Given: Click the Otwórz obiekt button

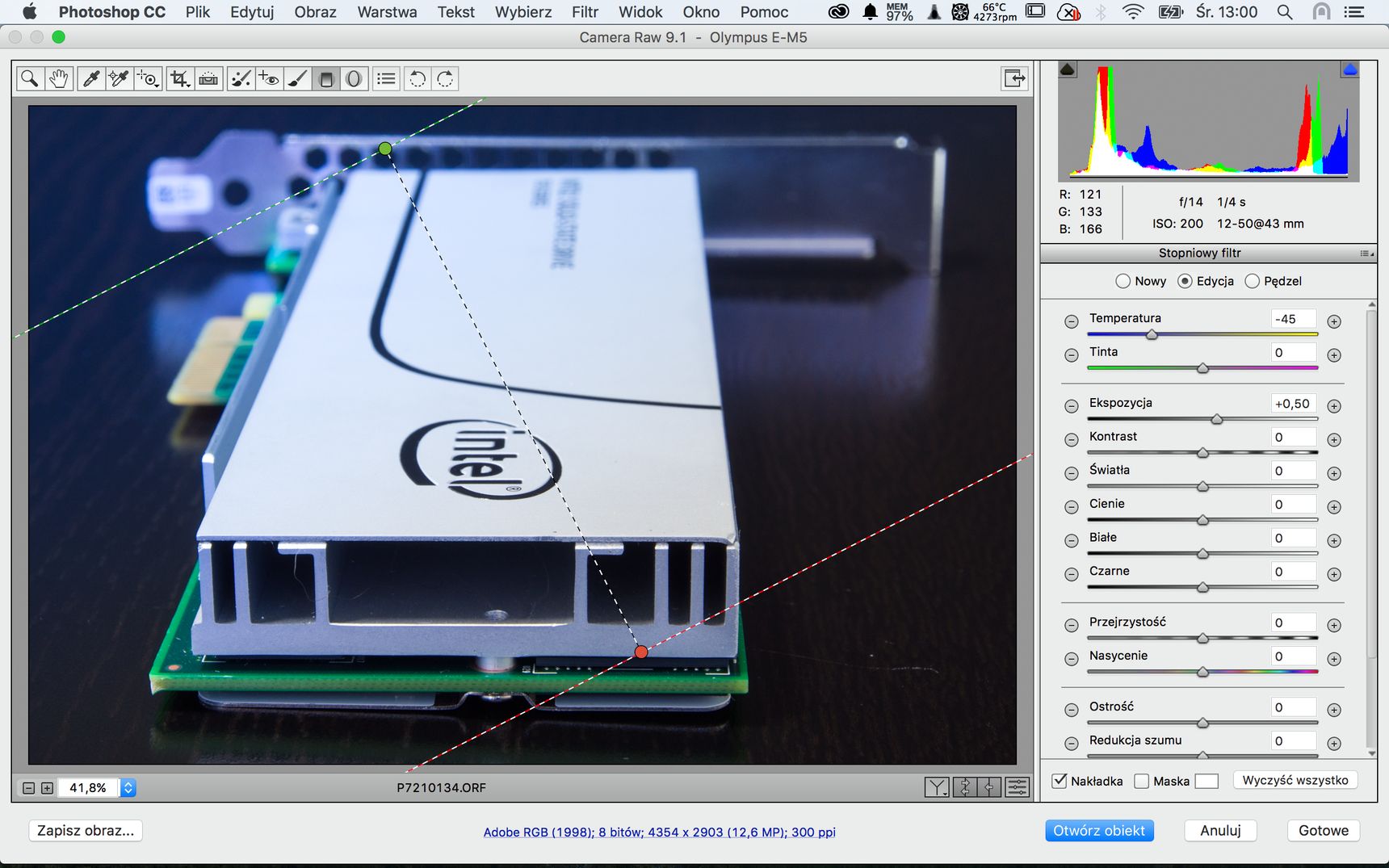Looking at the screenshot, I should pyautogui.click(x=1099, y=831).
